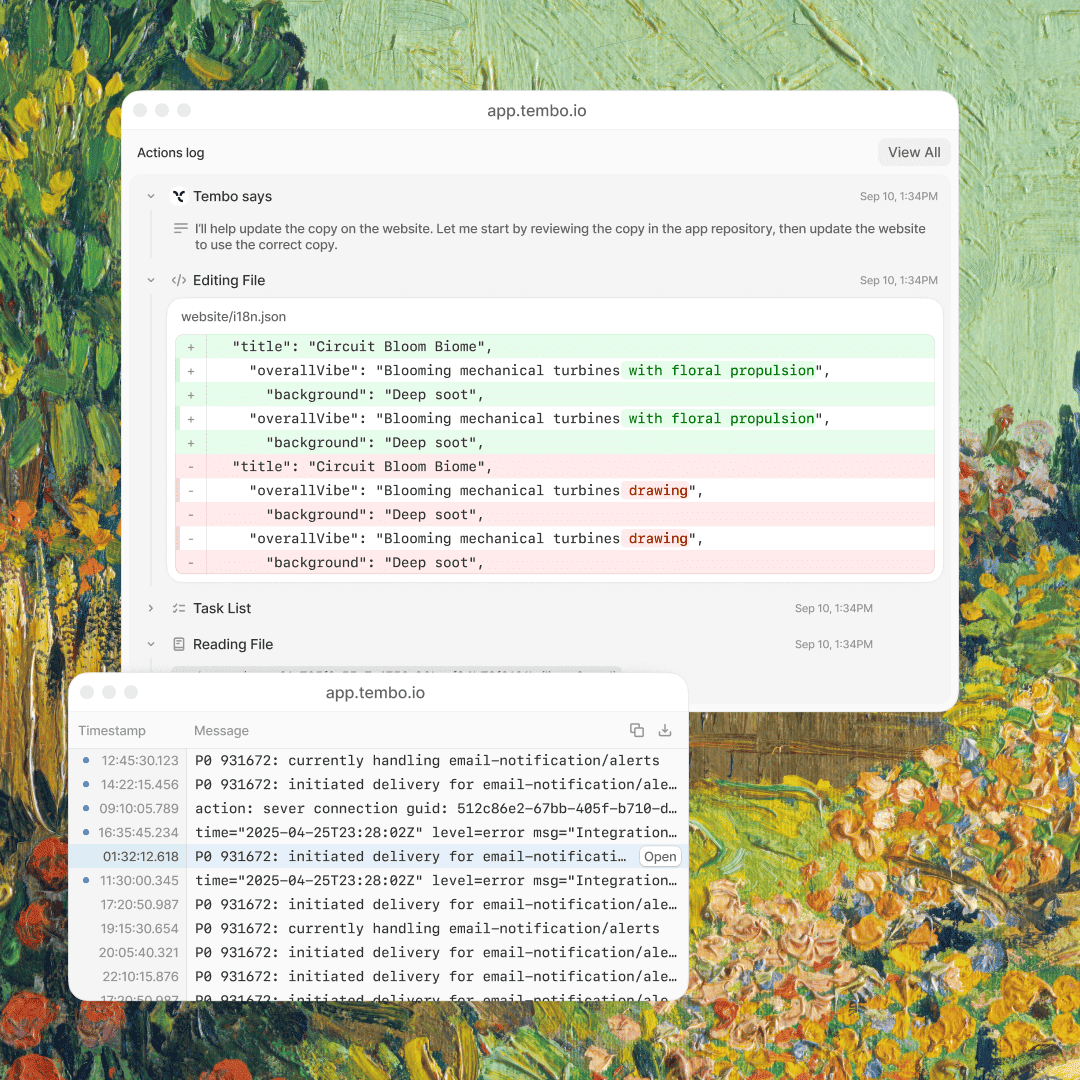
Task: Click the Tembo logo icon
Action: 179,197
